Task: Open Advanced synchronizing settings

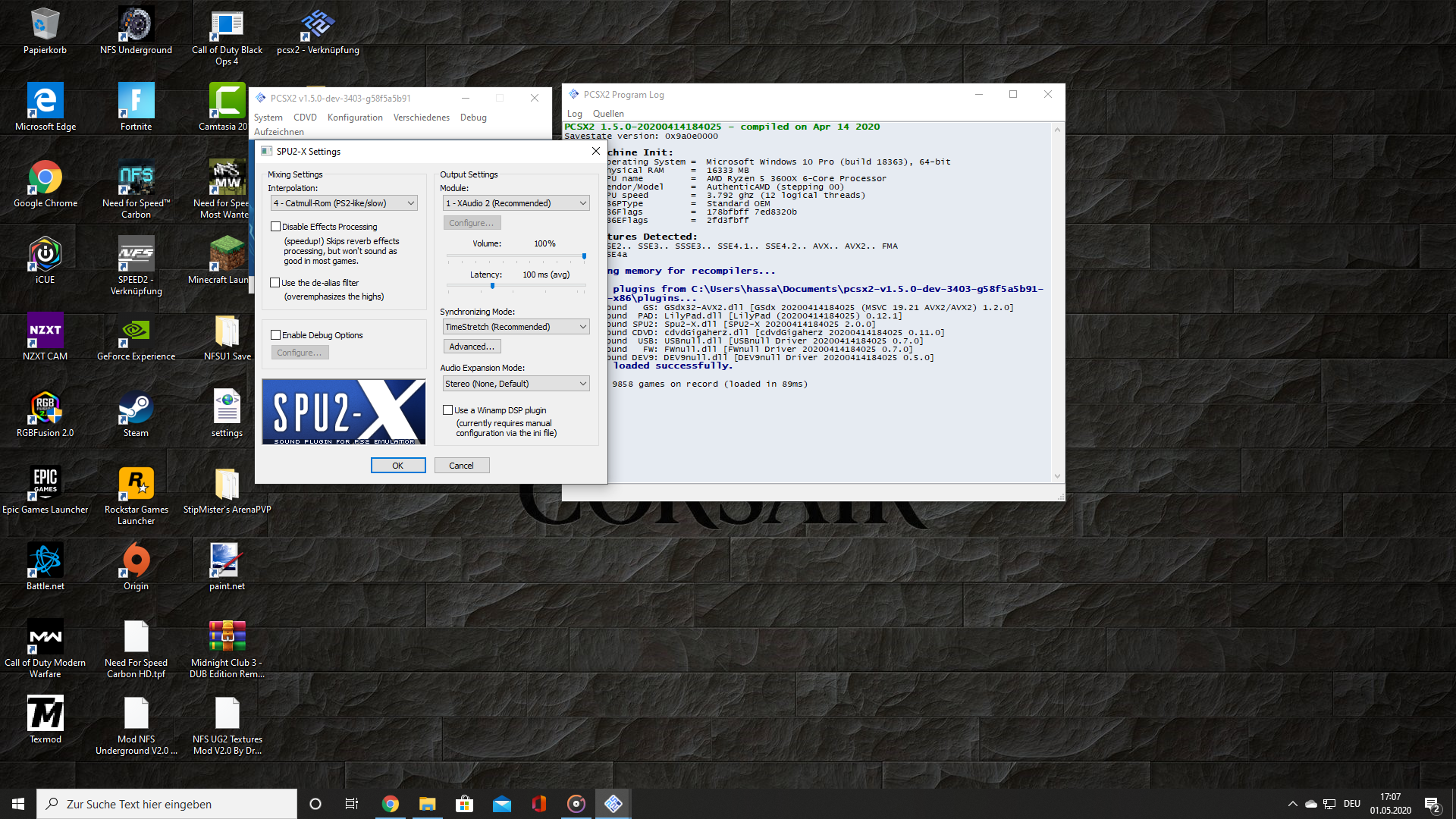Action: pos(472,347)
